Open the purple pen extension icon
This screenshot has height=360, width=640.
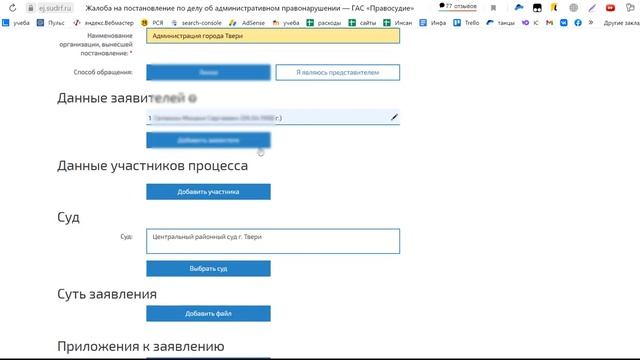point(592,7)
